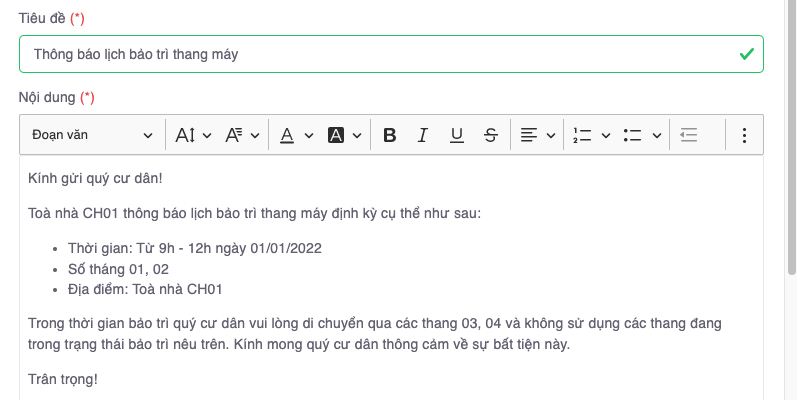The image size is (797, 400).
Task: Open the font background color picker
Action: [344, 135]
